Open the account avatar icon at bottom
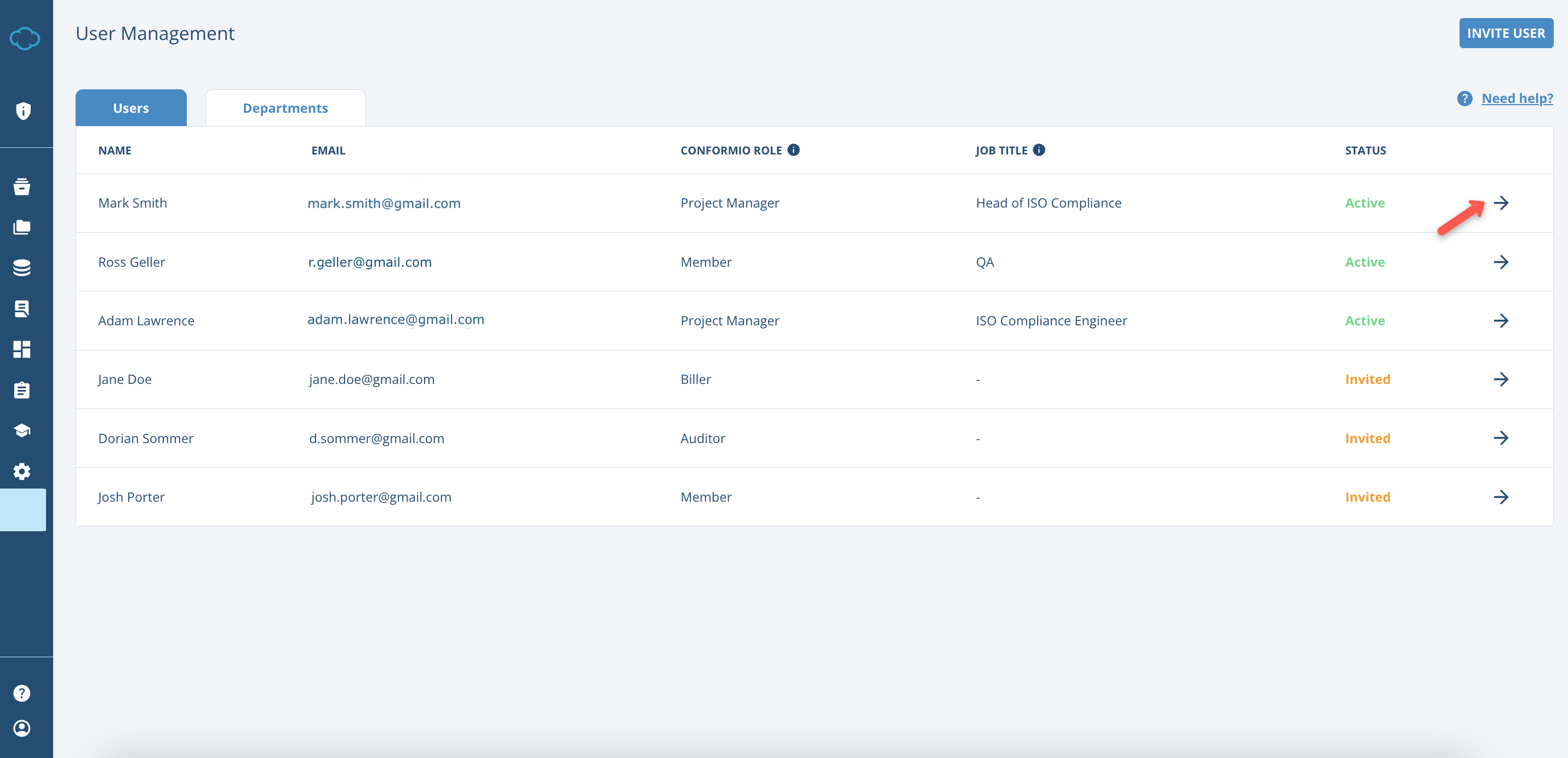 point(22,729)
